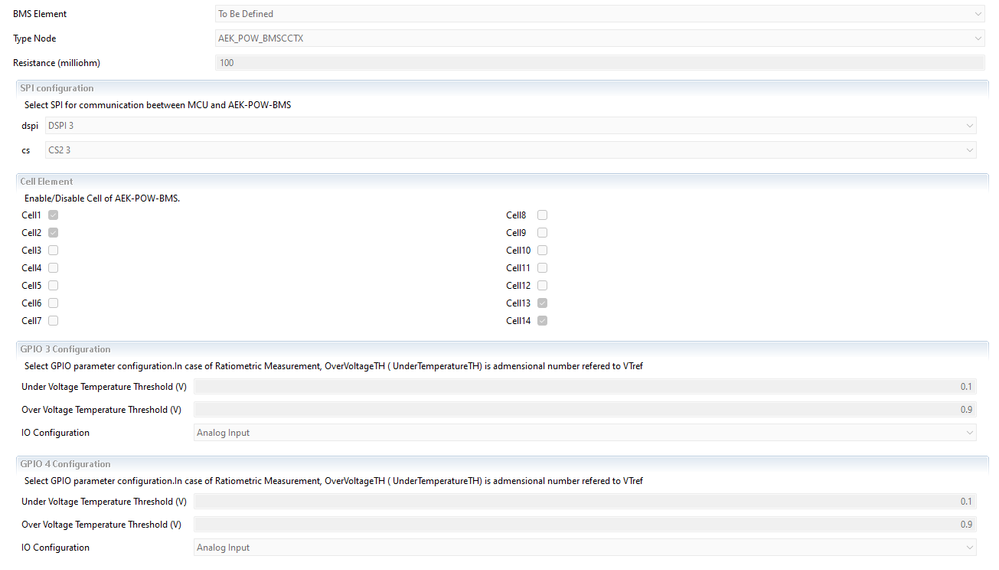Click the BMS Element label
999x570 pixels.
tap(40, 13)
